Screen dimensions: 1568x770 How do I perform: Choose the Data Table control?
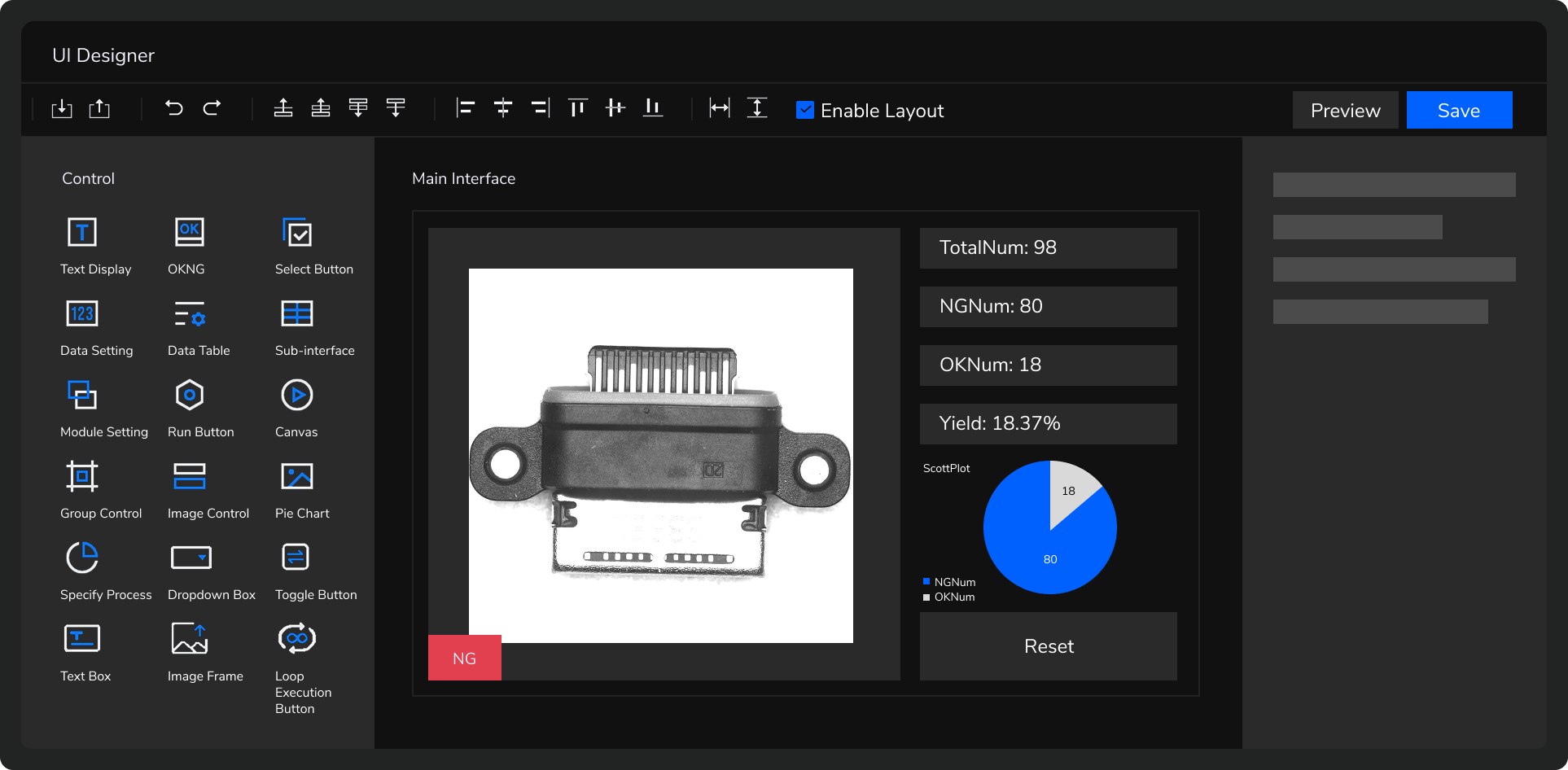click(190, 314)
